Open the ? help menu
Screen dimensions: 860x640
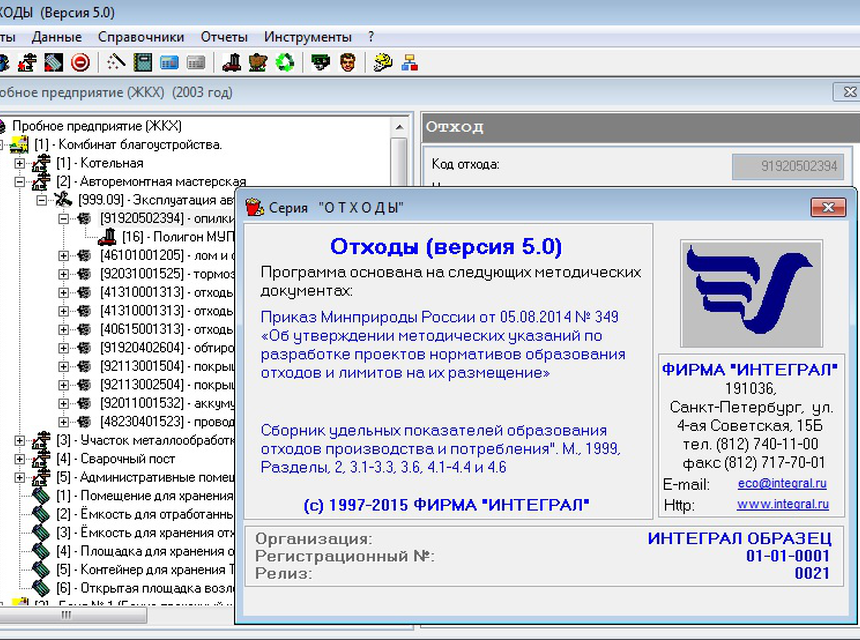371,37
